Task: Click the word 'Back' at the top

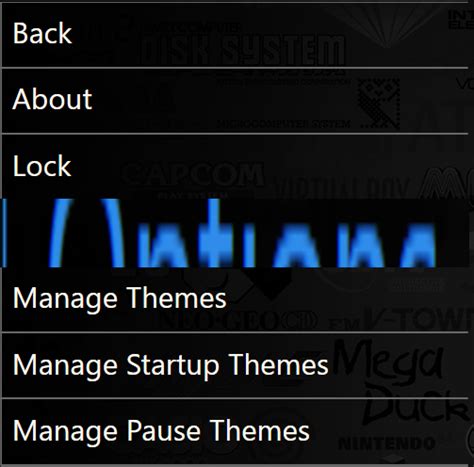Action: [x=42, y=33]
